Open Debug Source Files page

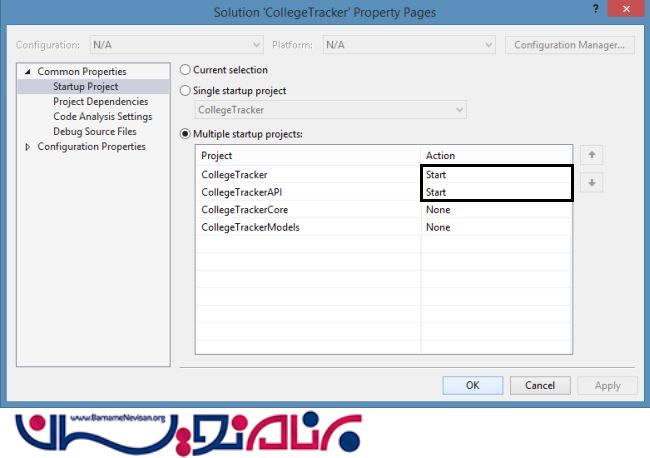point(95,131)
